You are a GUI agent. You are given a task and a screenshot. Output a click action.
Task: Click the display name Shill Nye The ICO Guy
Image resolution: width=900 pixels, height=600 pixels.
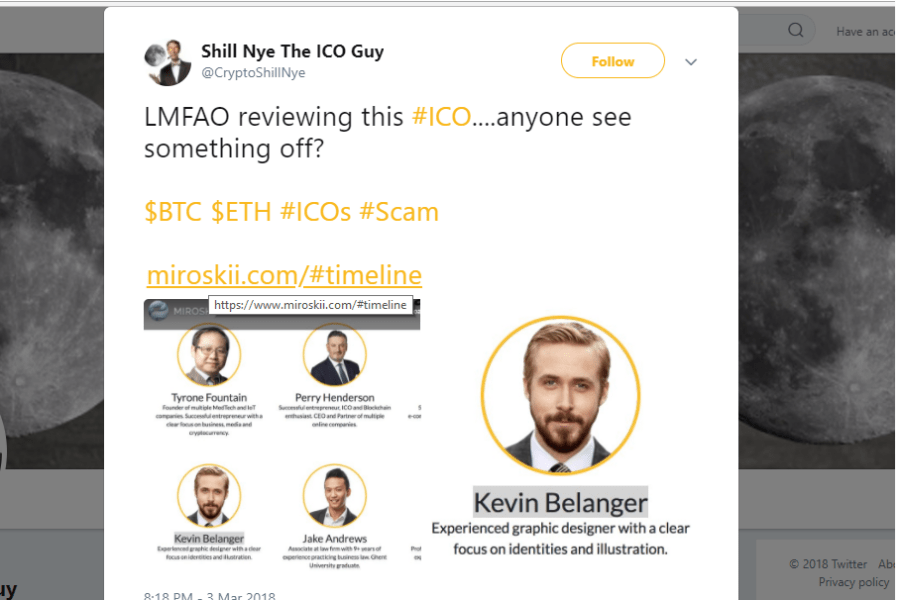tap(292, 51)
